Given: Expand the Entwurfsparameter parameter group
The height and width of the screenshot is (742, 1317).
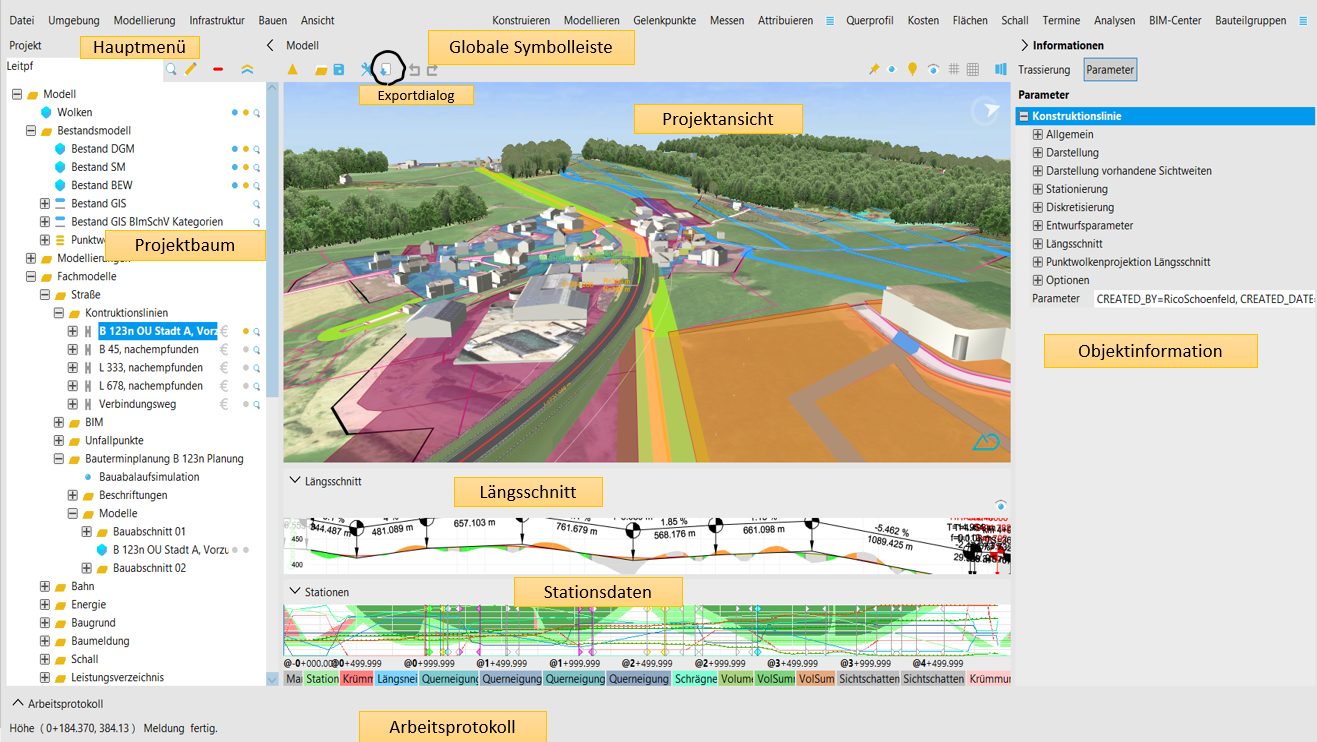Looking at the screenshot, I should point(1037,226).
